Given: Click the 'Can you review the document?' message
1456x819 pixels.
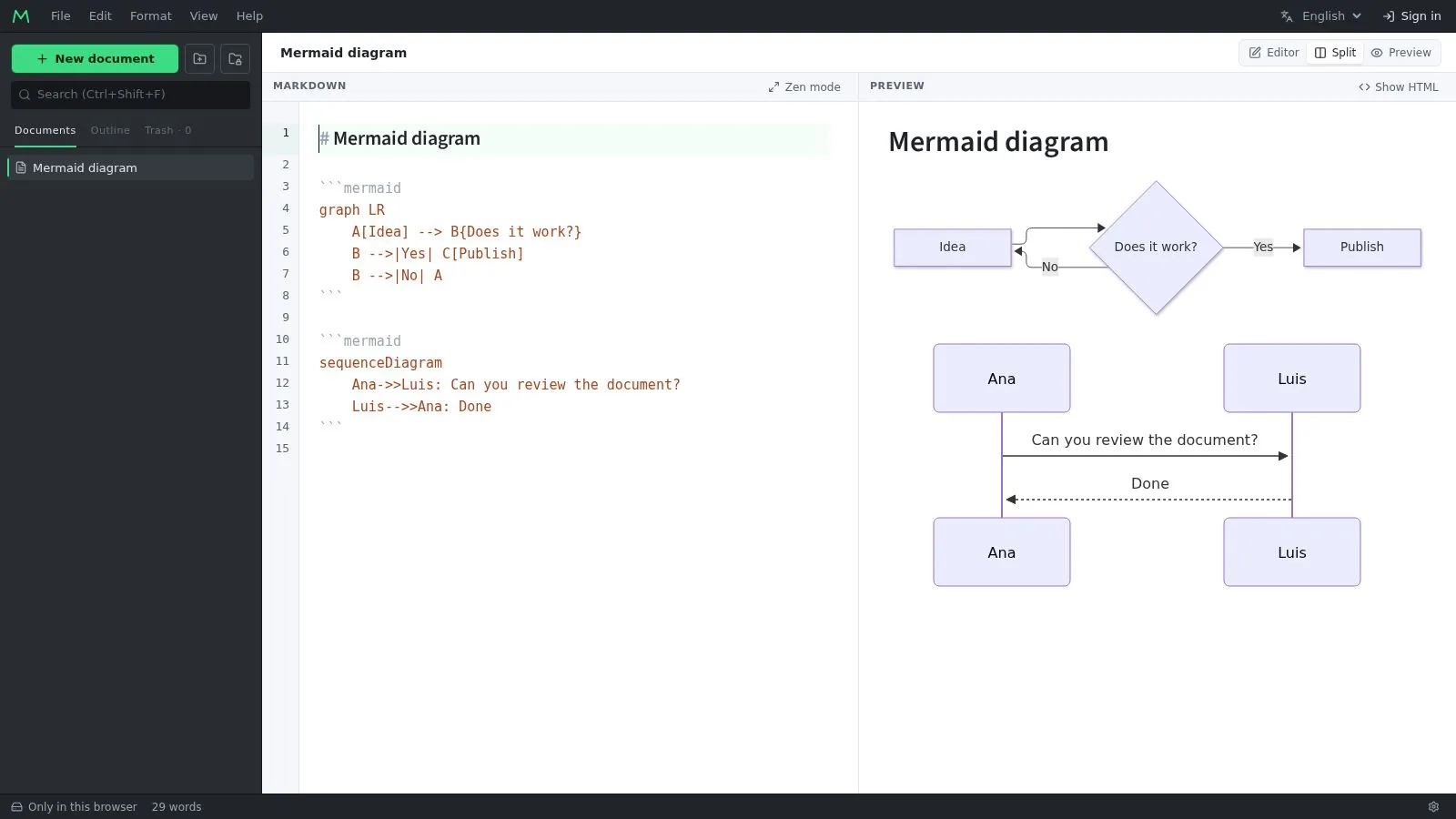Looking at the screenshot, I should click(x=1145, y=440).
